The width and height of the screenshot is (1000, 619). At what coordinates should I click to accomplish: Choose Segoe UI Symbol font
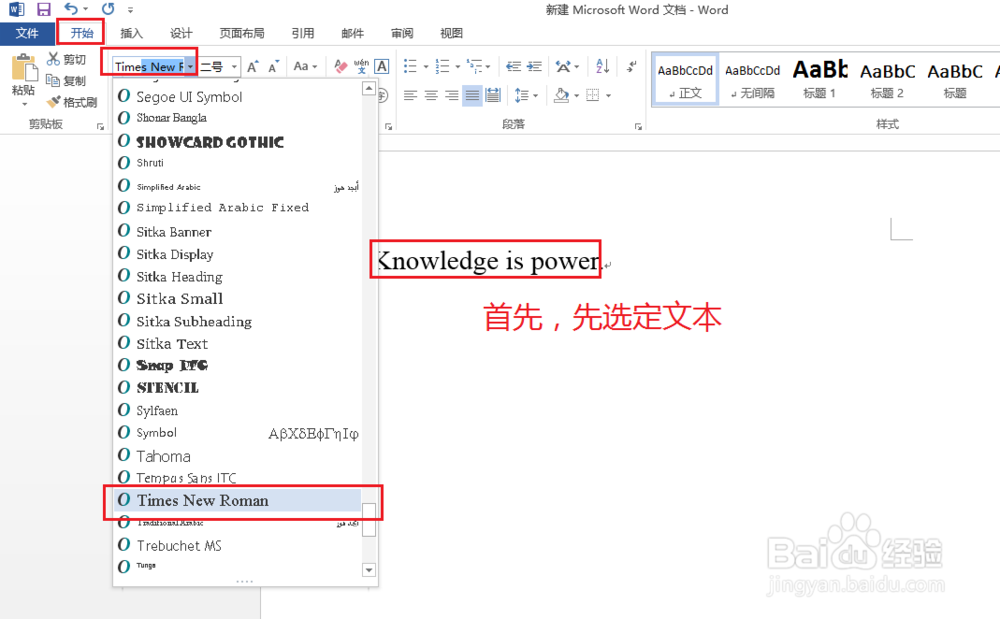pos(238,96)
